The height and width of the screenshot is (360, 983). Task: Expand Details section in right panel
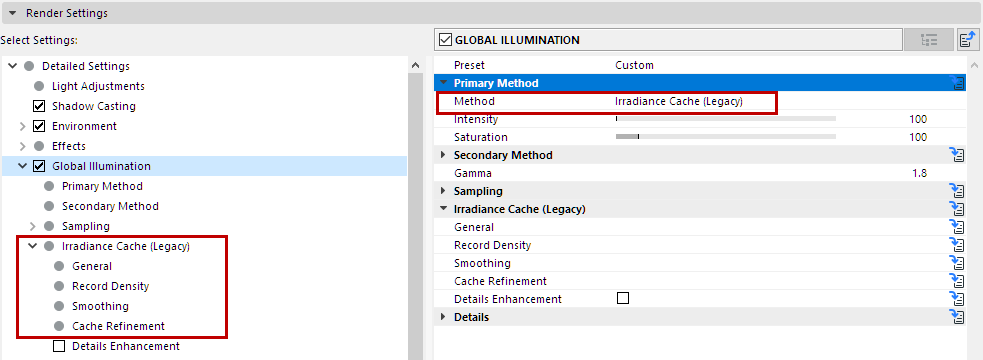pos(443,317)
